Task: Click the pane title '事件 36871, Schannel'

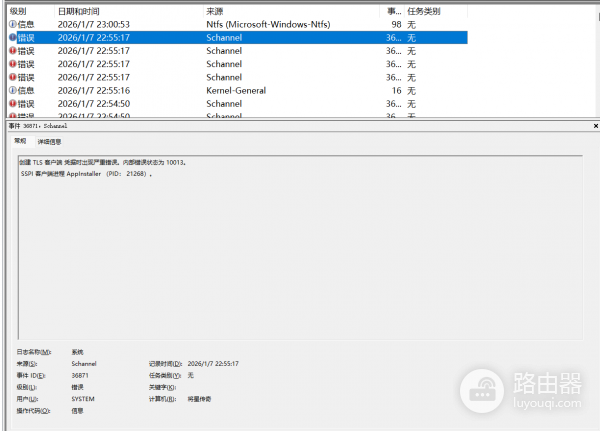Action: (38, 126)
